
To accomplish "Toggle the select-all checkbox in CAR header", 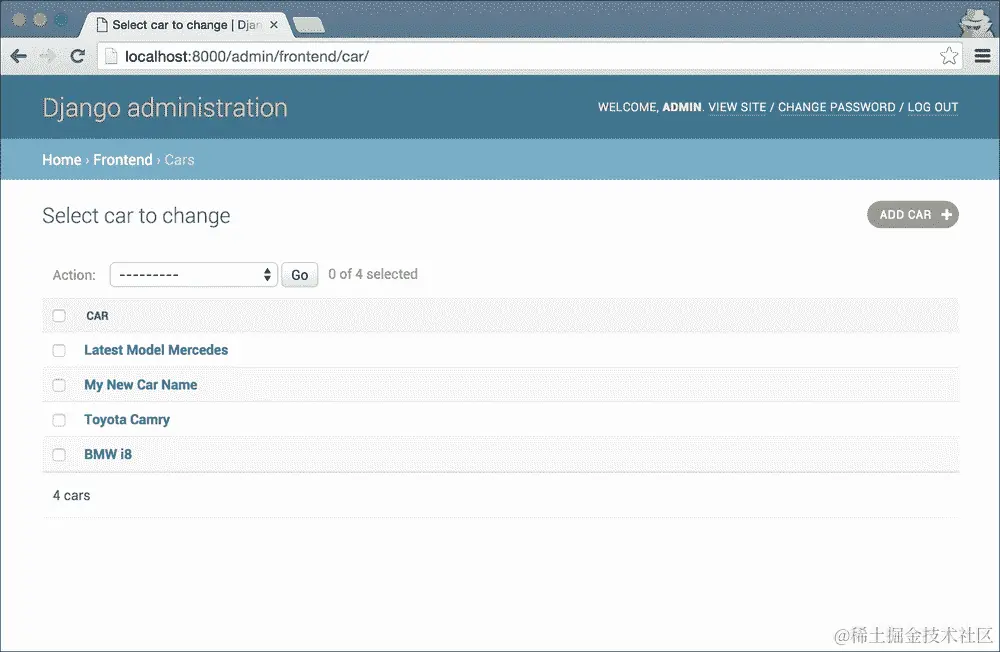I will 59,316.
